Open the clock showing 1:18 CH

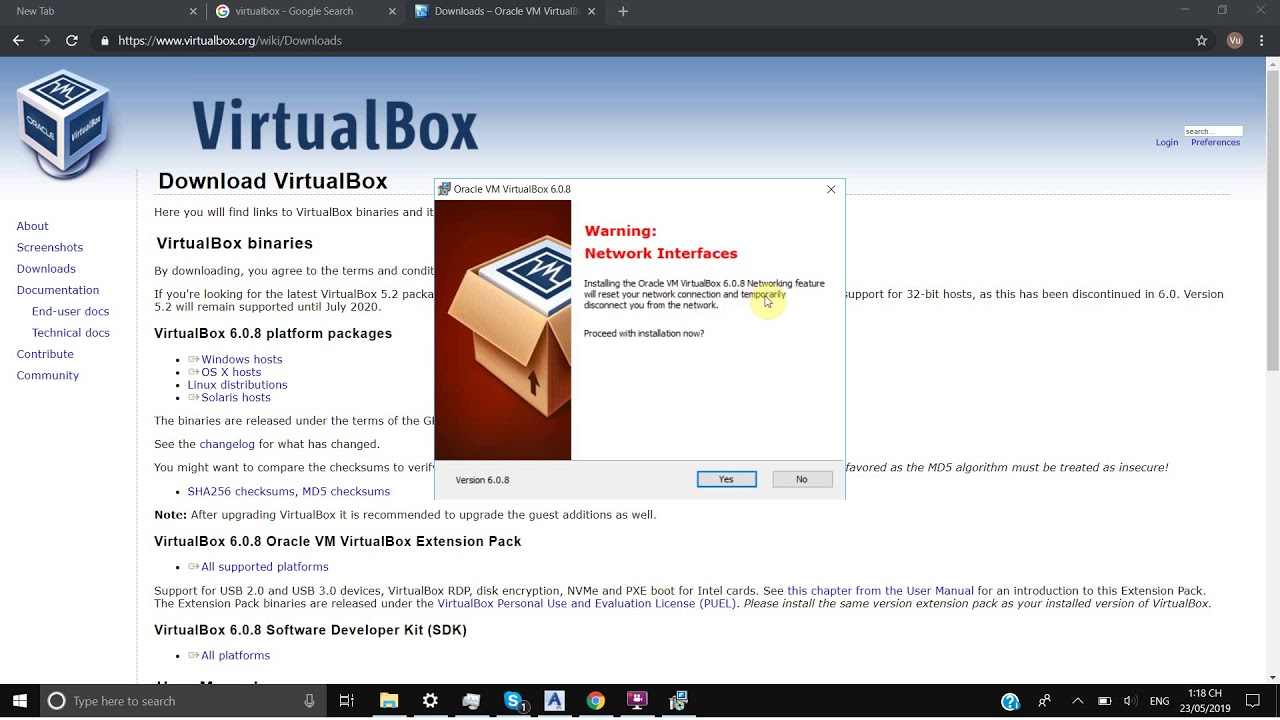point(1204,701)
